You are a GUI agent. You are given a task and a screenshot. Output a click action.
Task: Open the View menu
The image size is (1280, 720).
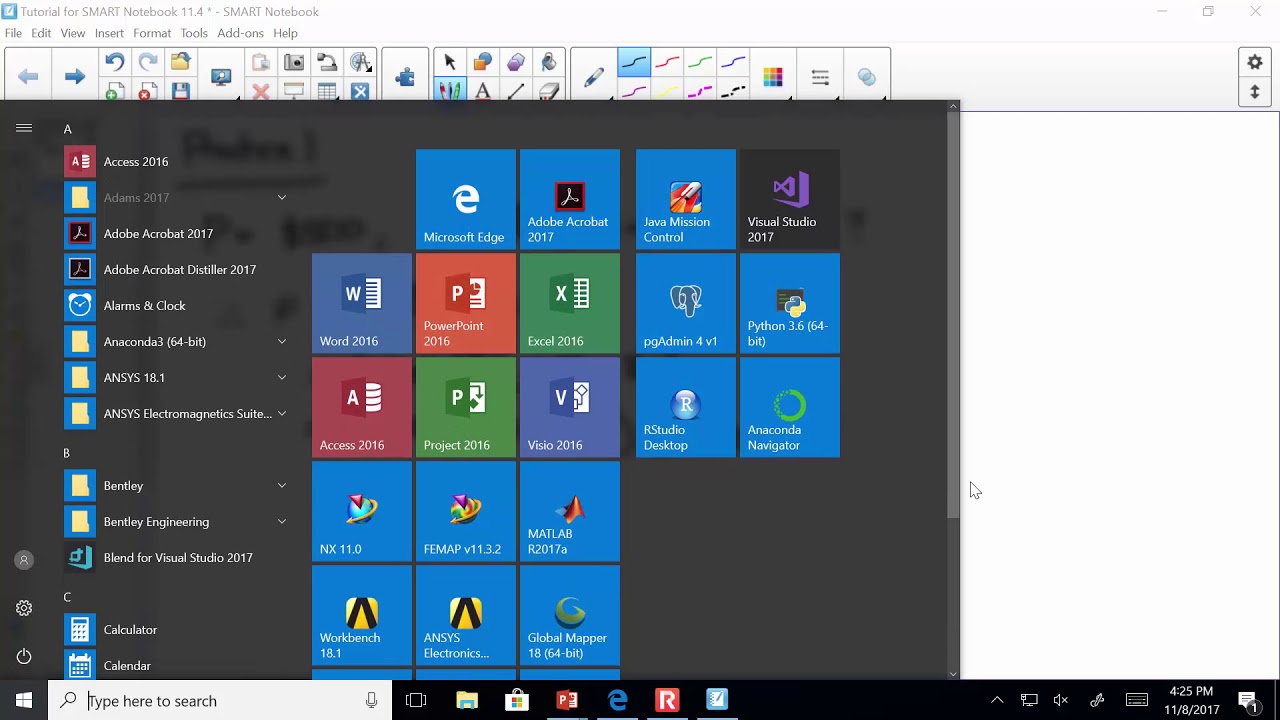coord(73,33)
